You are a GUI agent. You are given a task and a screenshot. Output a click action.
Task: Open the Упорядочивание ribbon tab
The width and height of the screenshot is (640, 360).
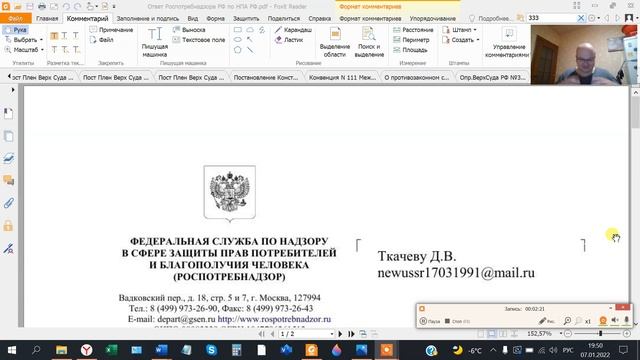pyautogui.click(x=433, y=18)
